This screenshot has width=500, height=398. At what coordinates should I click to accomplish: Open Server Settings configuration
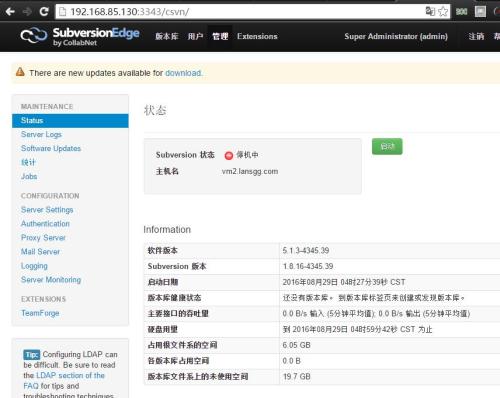[47, 210]
